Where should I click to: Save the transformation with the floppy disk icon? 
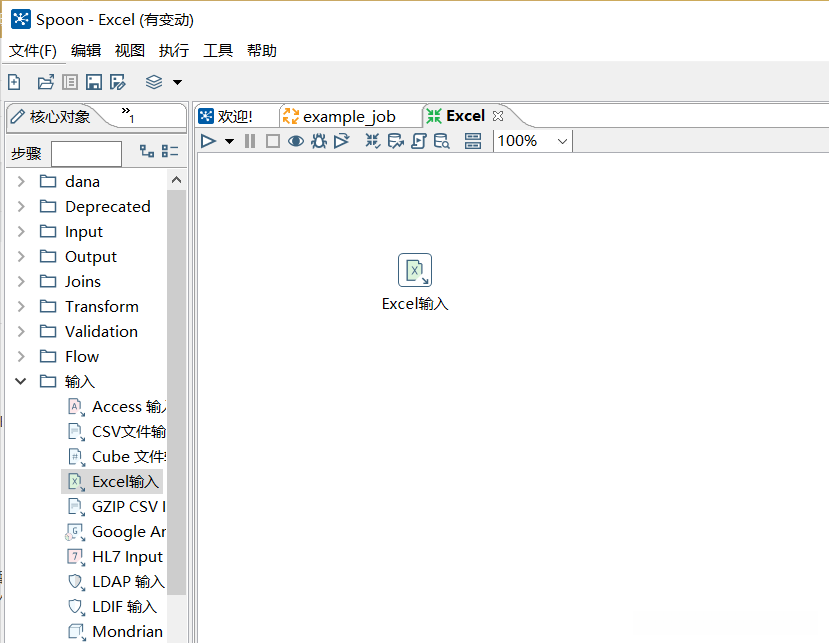pyautogui.click(x=94, y=82)
